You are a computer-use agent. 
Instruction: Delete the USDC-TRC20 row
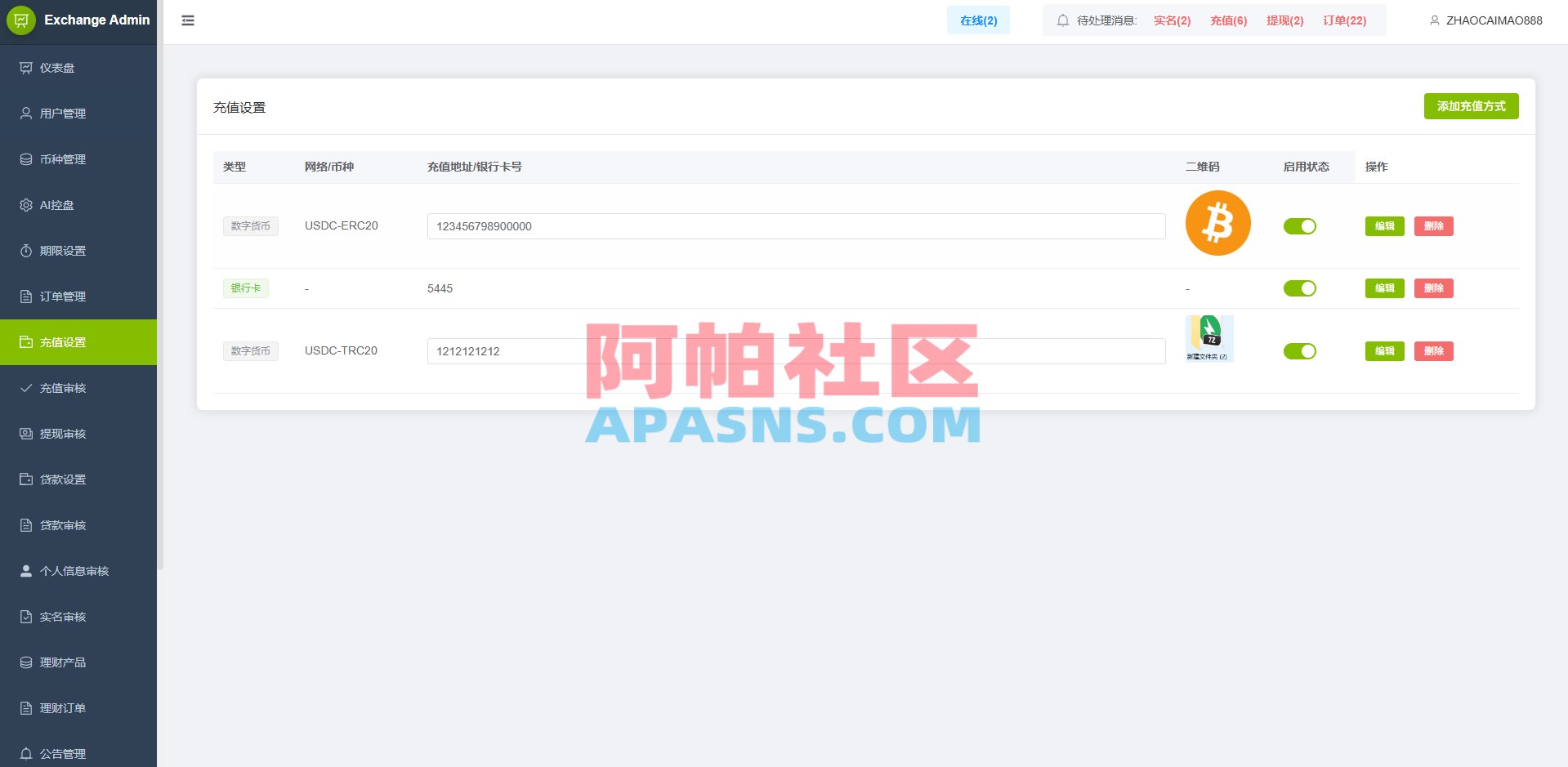coord(1433,351)
